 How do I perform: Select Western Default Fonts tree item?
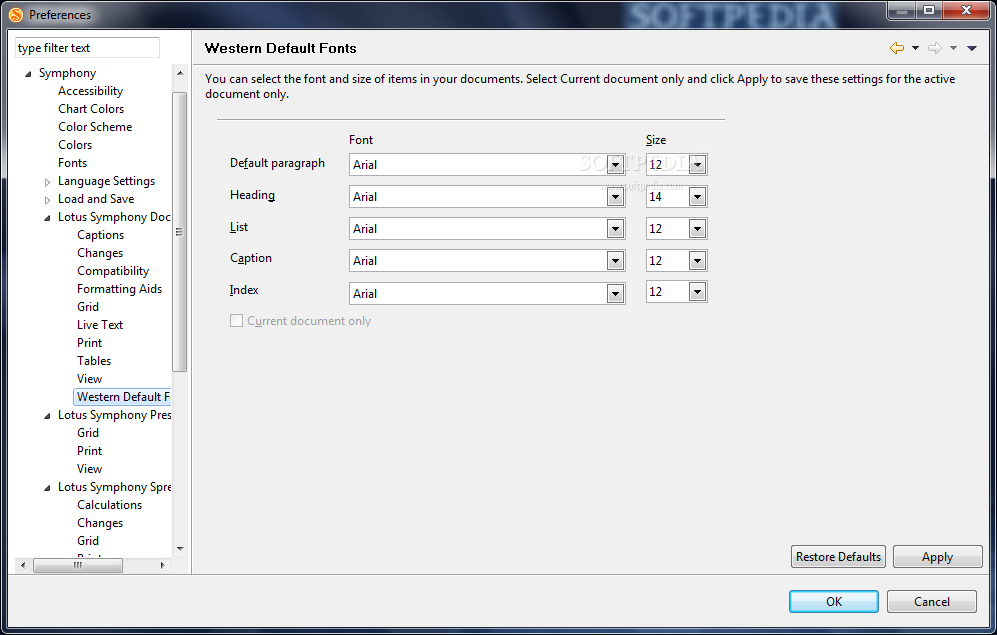tap(123, 397)
